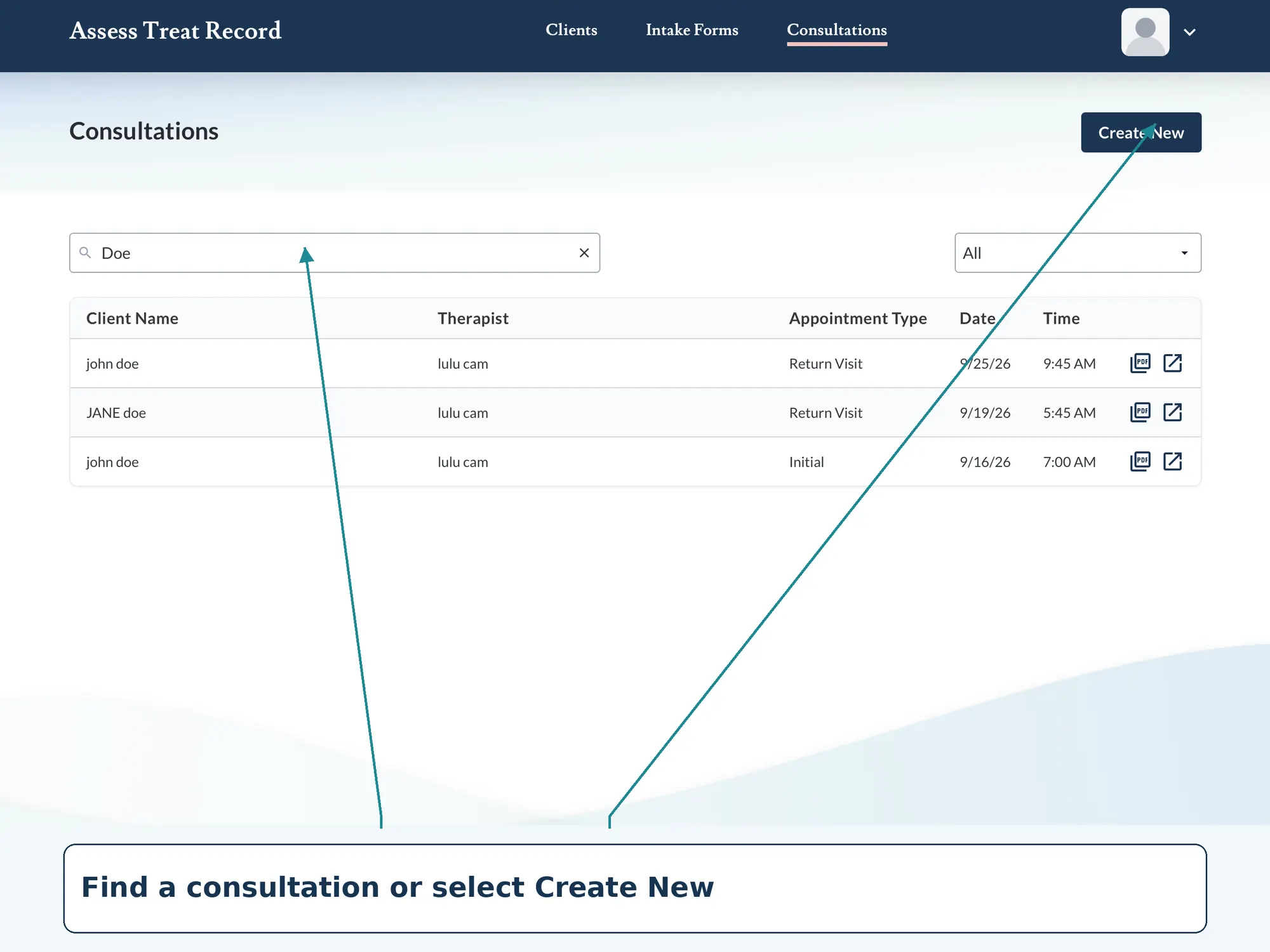The height and width of the screenshot is (952, 1270).
Task: Click the 9/19/26 date cell
Action: pyautogui.click(x=985, y=413)
